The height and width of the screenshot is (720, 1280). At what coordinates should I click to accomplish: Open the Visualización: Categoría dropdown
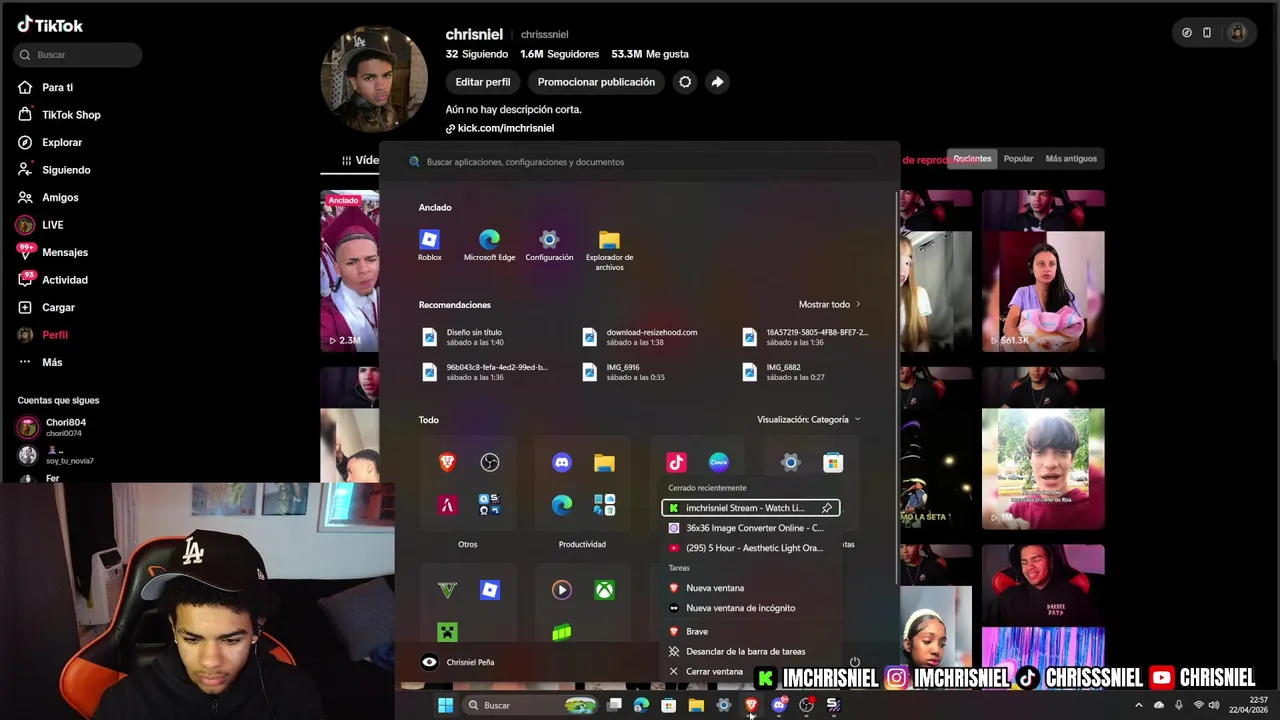tap(808, 420)
